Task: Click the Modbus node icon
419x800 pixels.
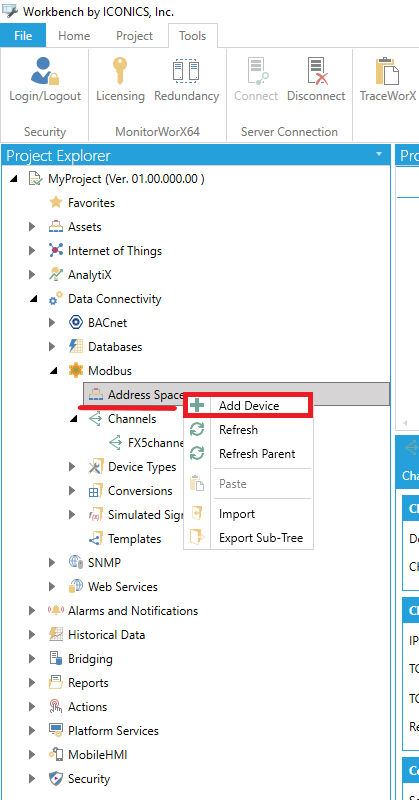Action: (x=75, y=370)
